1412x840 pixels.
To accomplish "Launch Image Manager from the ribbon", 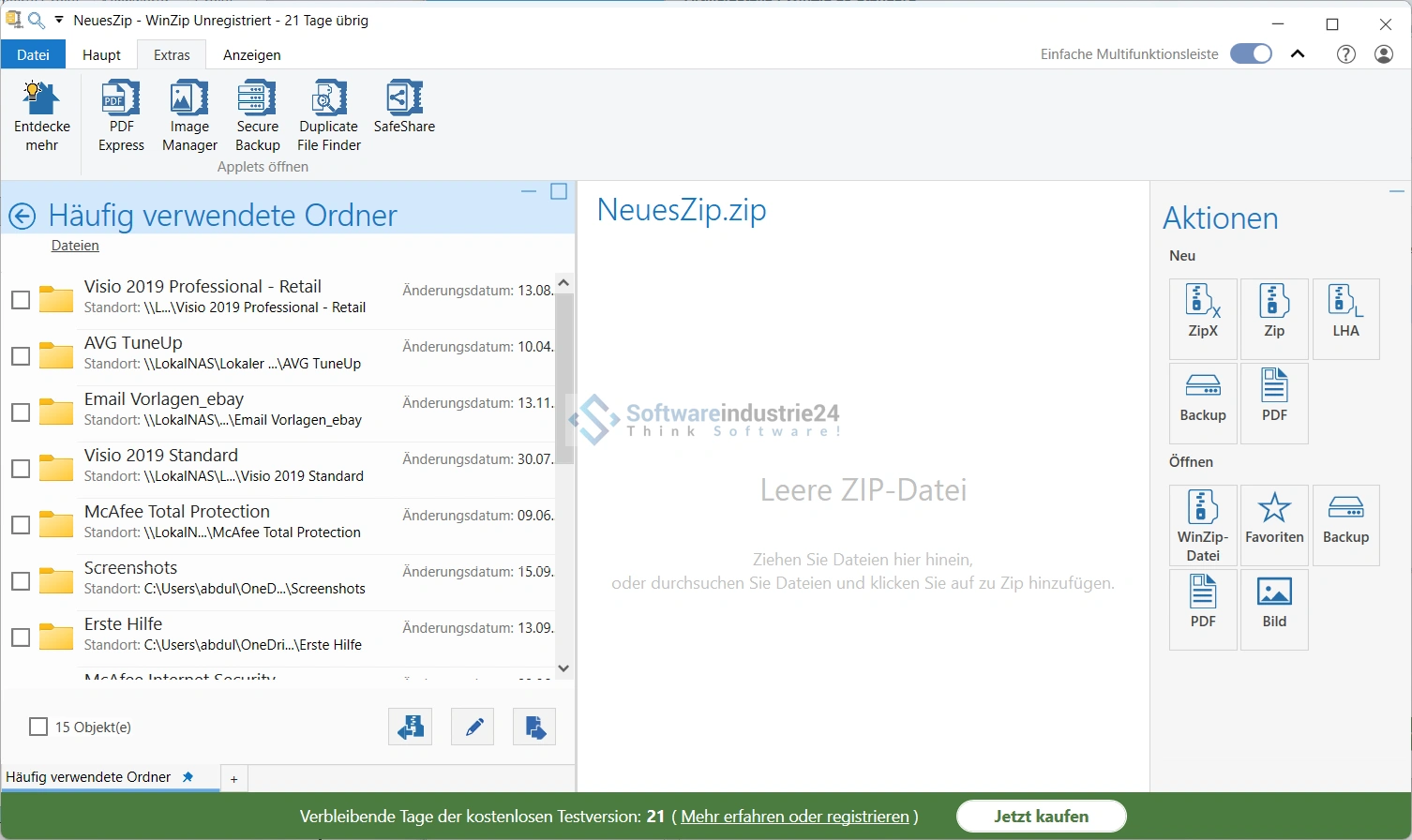I will (189, 115).
